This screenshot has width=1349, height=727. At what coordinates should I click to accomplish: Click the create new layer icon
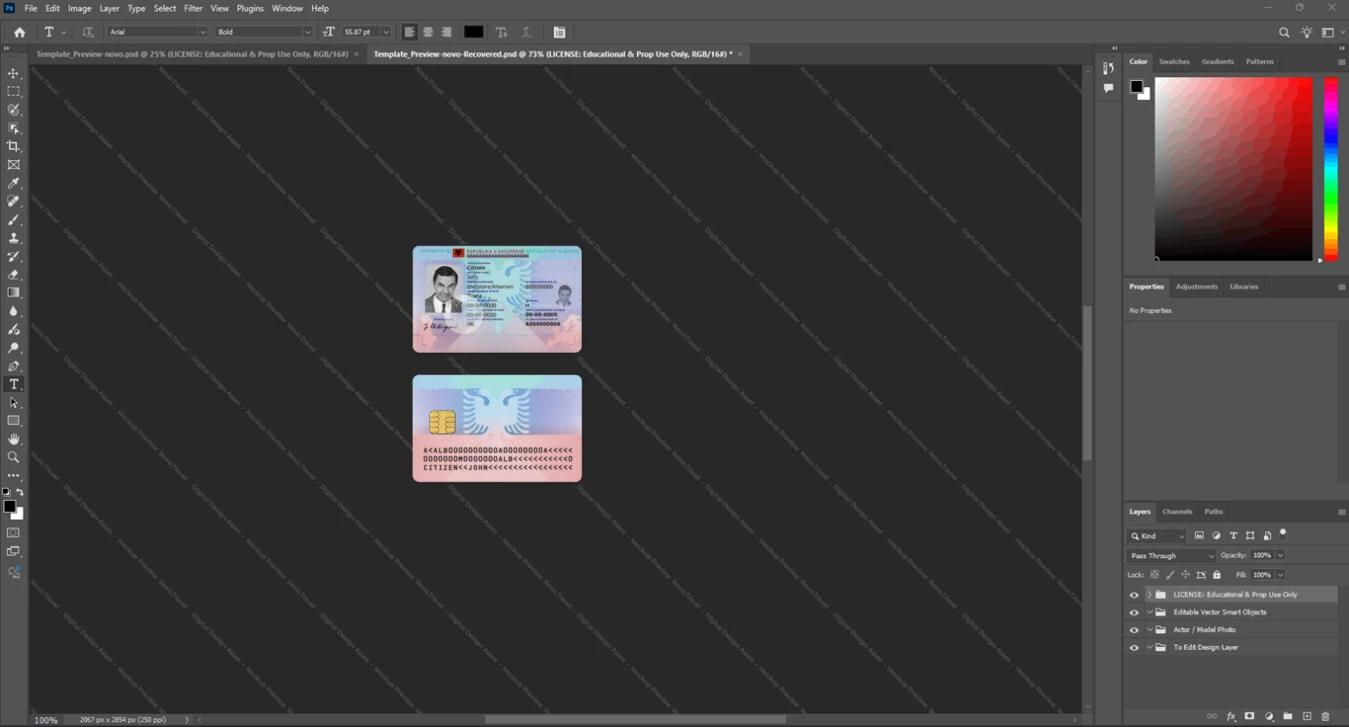tap(1307, 717)
